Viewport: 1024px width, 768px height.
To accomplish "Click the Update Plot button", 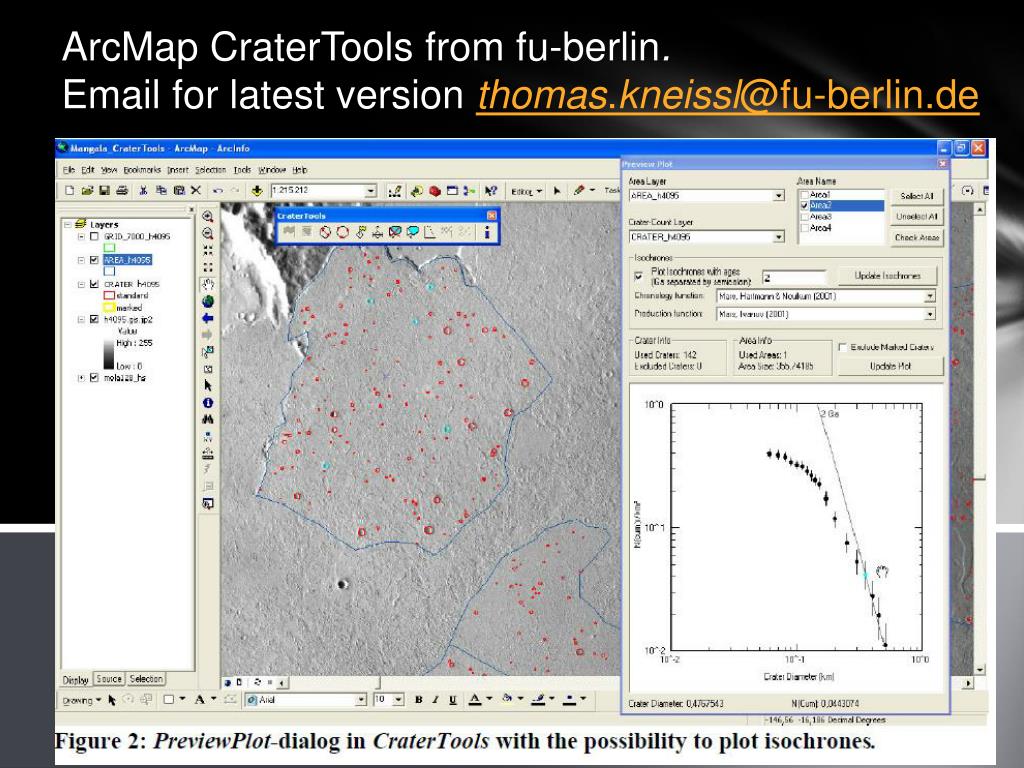I will pos(891,366).
